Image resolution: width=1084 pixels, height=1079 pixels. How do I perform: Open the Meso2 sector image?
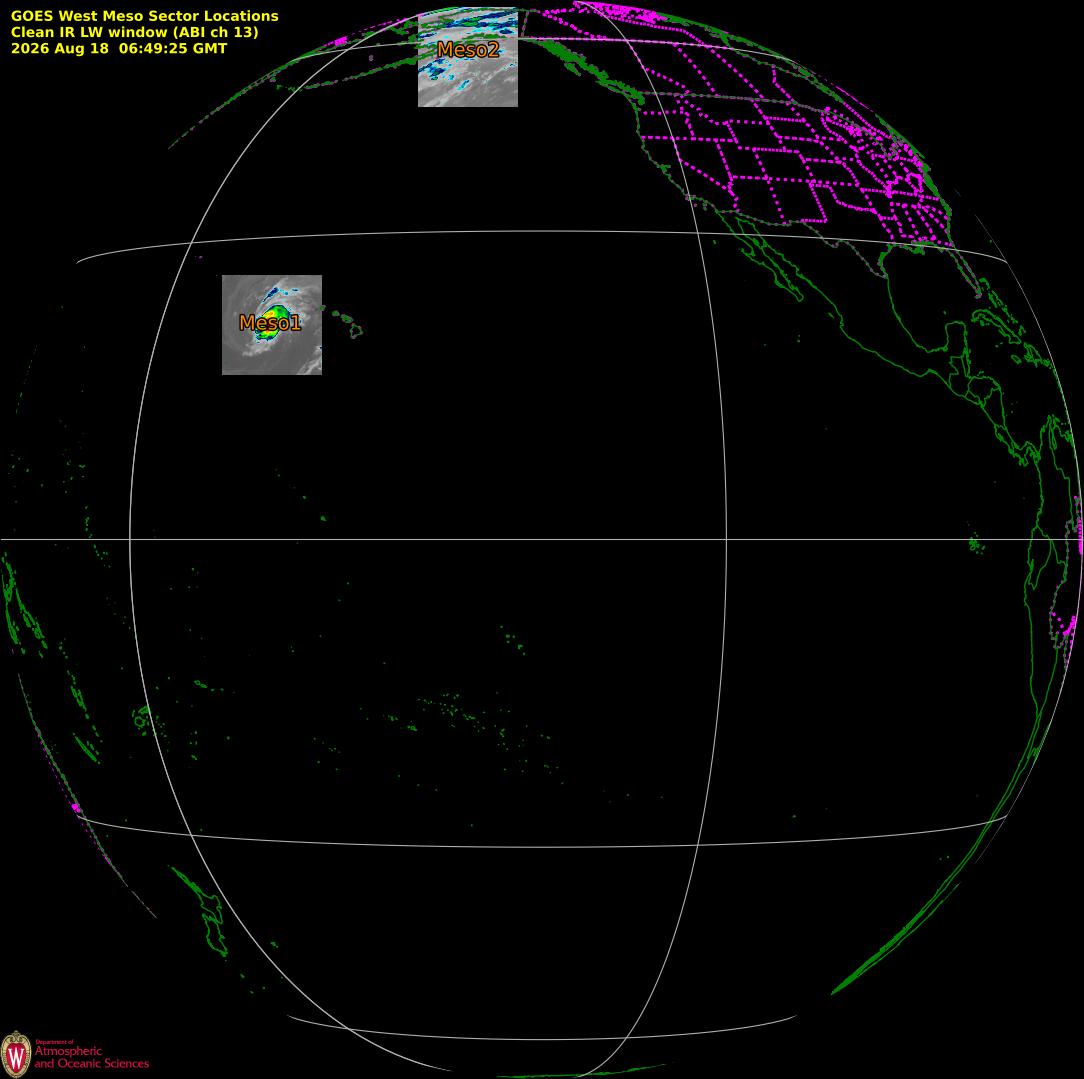click(x=468, y=57)
